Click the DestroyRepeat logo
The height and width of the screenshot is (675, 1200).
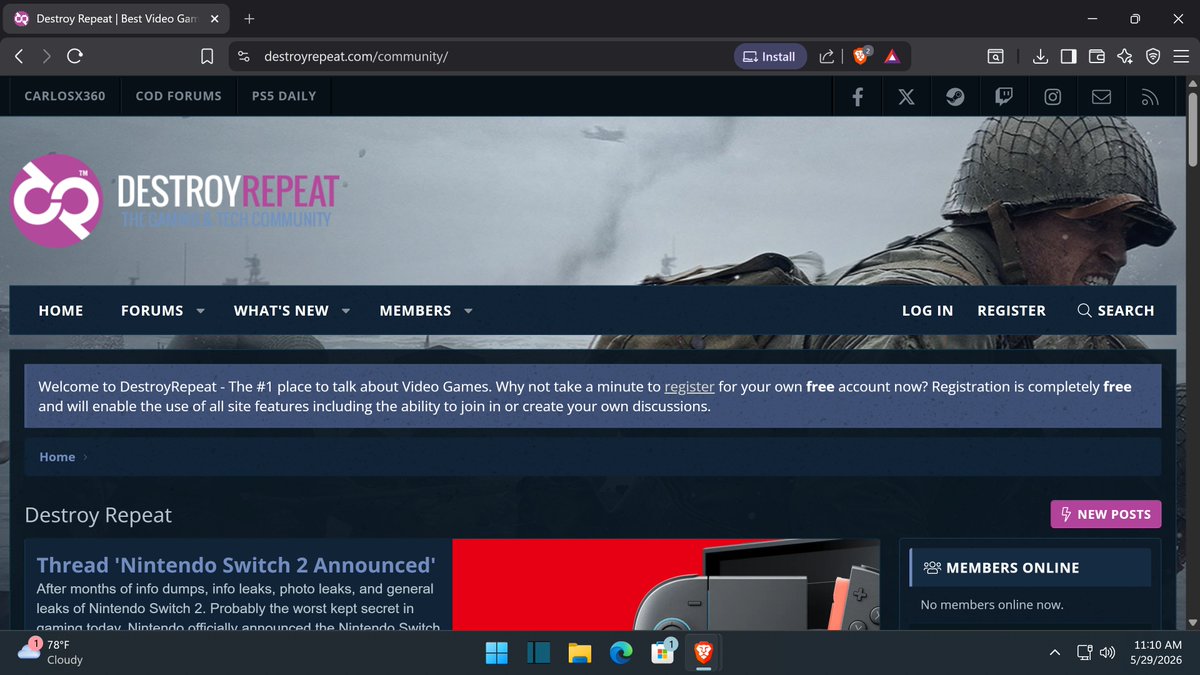175,200
